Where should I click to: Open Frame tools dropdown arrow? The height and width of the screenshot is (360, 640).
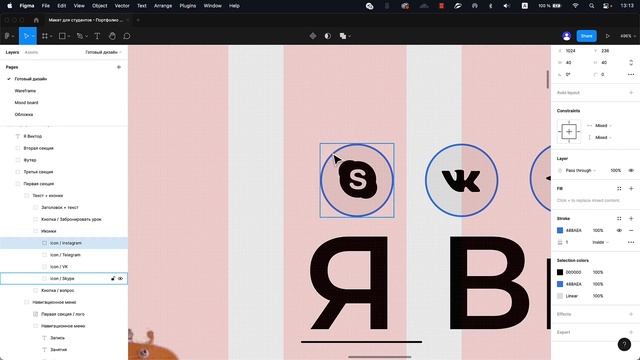(x=52, y=36)
